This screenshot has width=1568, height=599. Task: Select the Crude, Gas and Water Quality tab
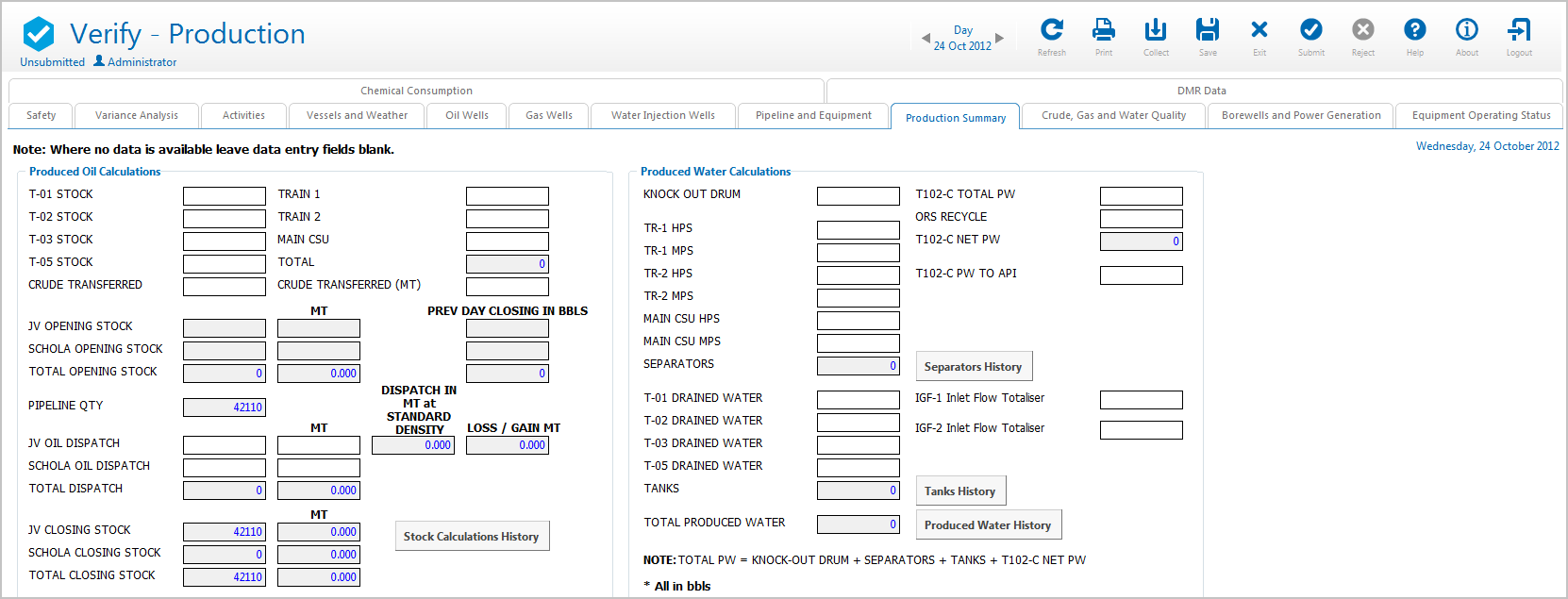click(x=1113, y=116)
